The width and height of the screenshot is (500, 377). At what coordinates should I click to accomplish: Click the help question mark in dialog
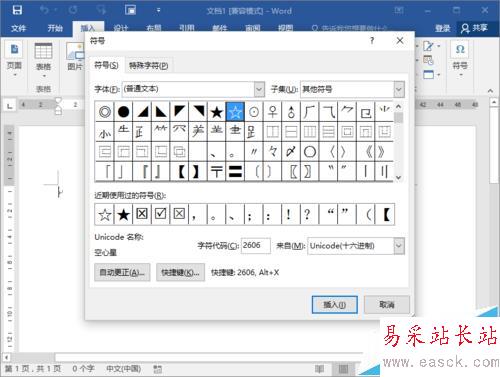click(372, 41)
